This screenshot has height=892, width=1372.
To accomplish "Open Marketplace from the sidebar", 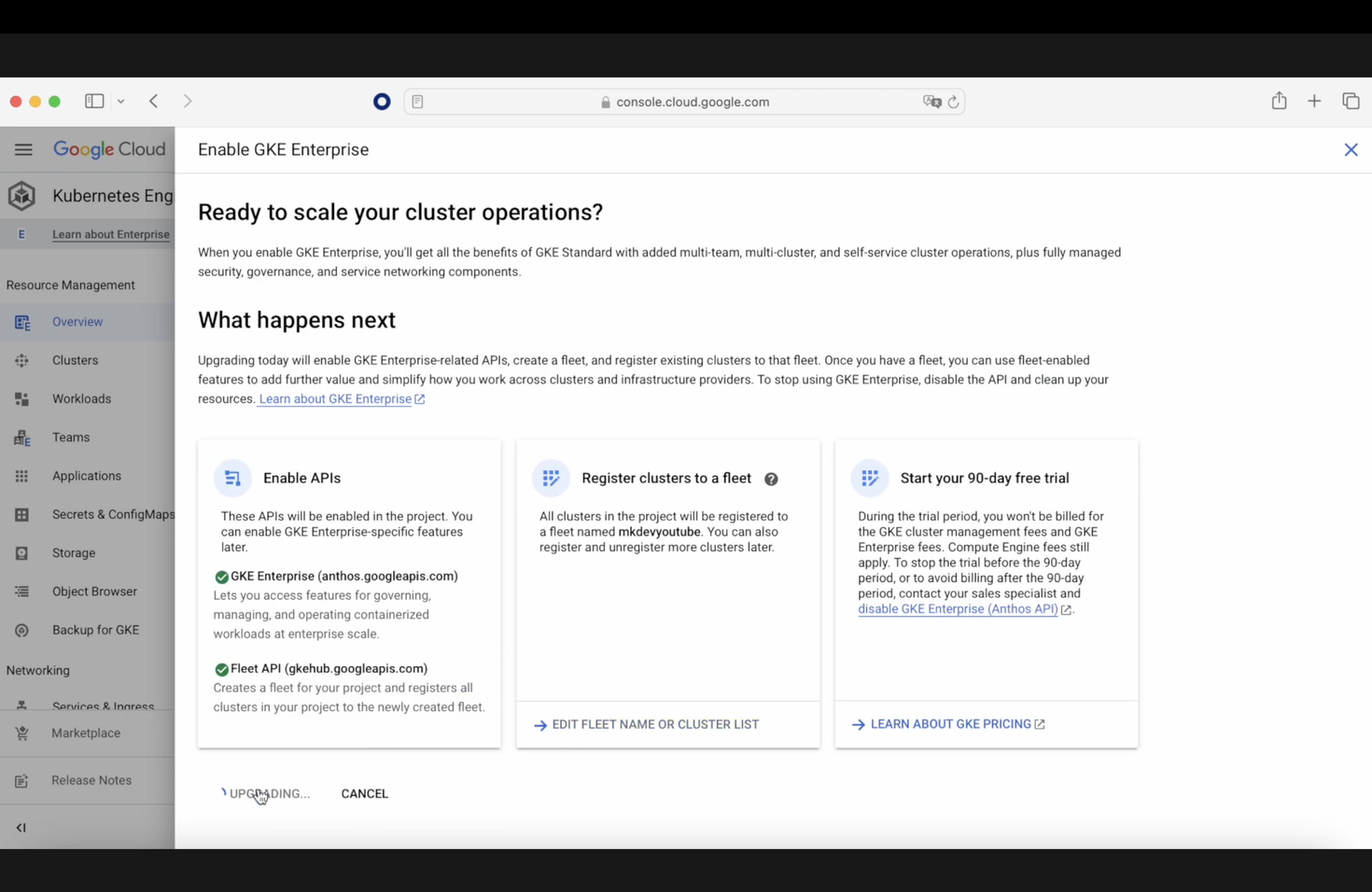I will click(88, 733).
